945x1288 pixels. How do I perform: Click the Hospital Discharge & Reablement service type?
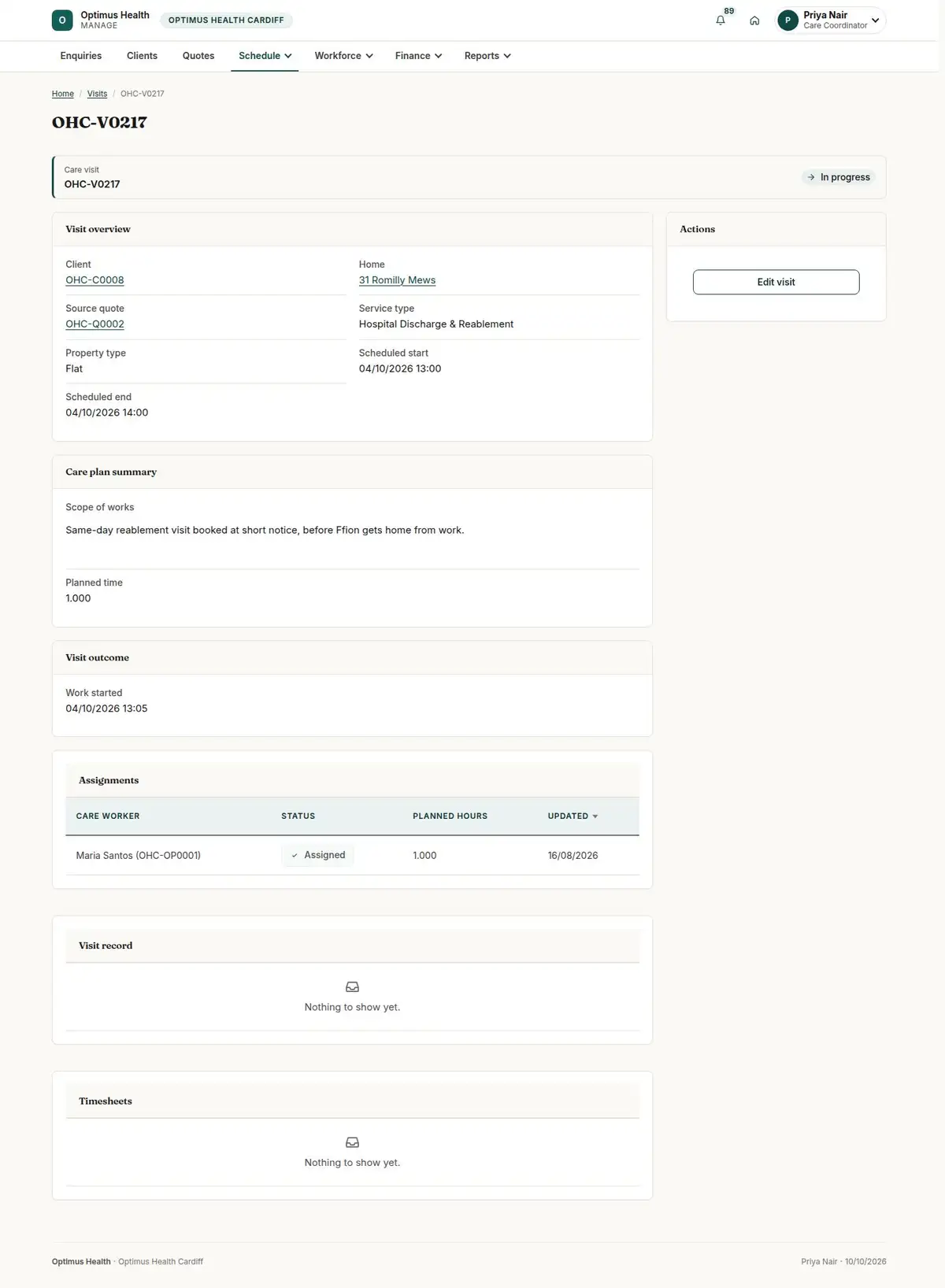click(x=436, y=324)
